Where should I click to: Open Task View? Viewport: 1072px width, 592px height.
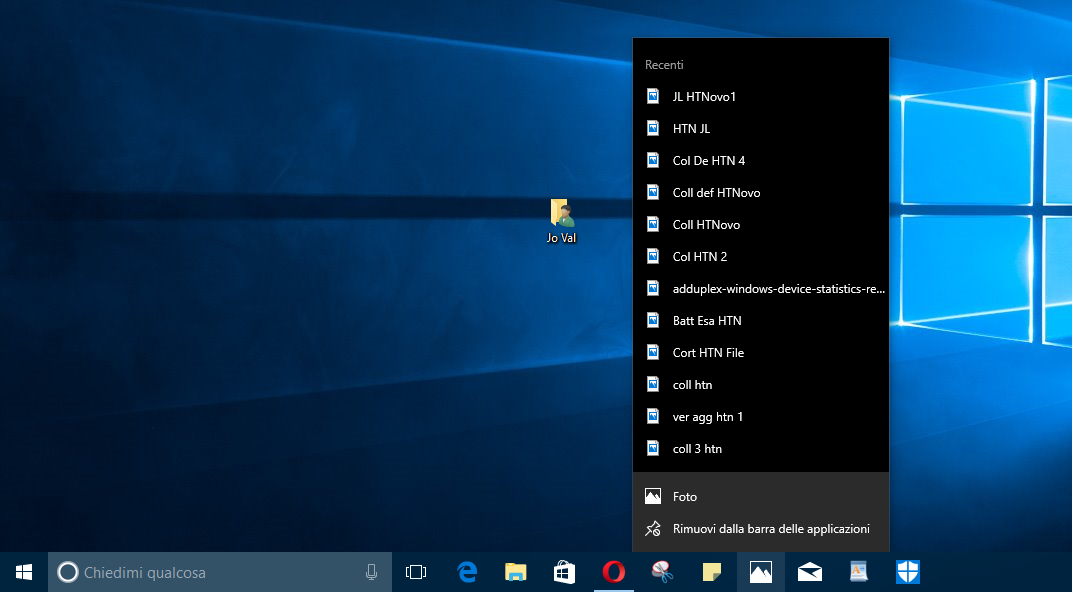pyautogui.click(x=416, y=571)
